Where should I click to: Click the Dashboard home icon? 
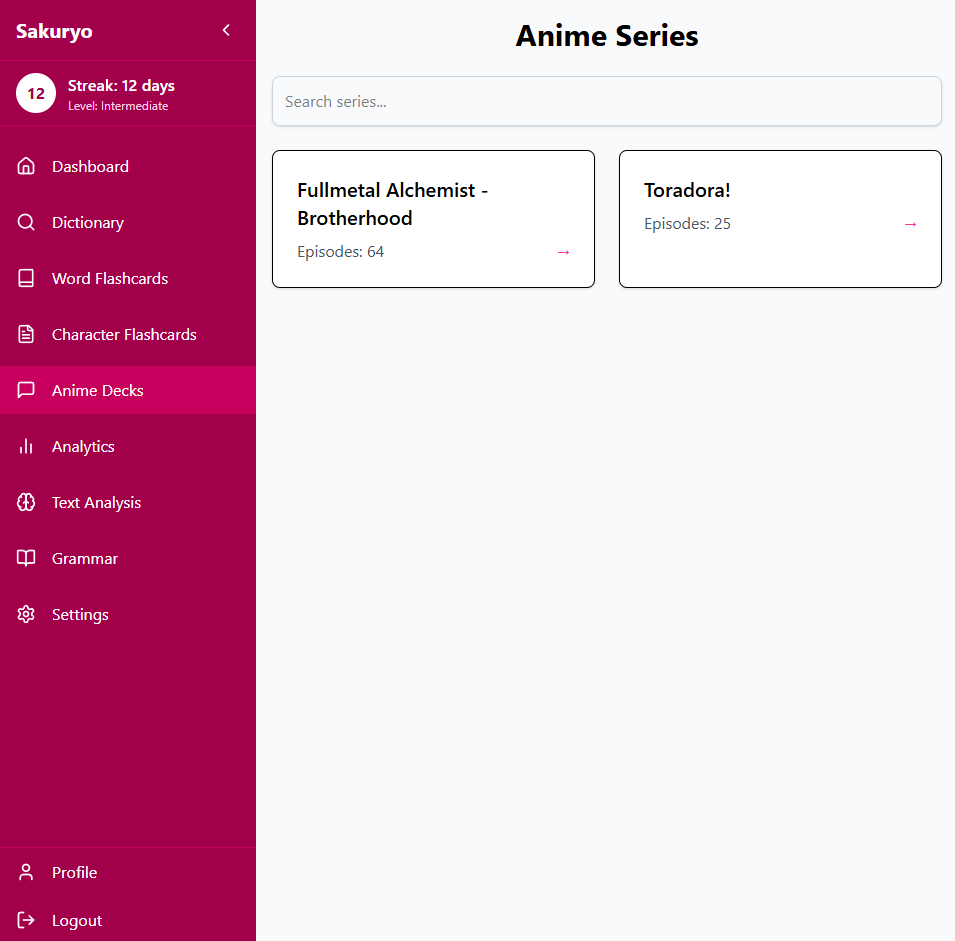click(26, 166)
